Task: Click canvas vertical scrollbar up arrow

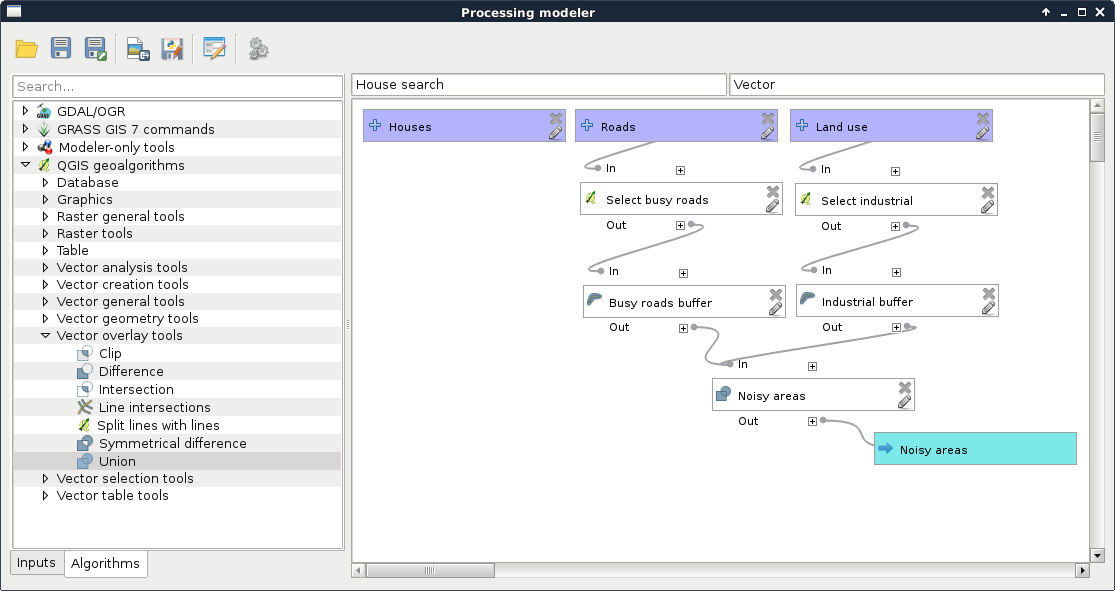Action: pyautogui.click(x=1097, y=105)
